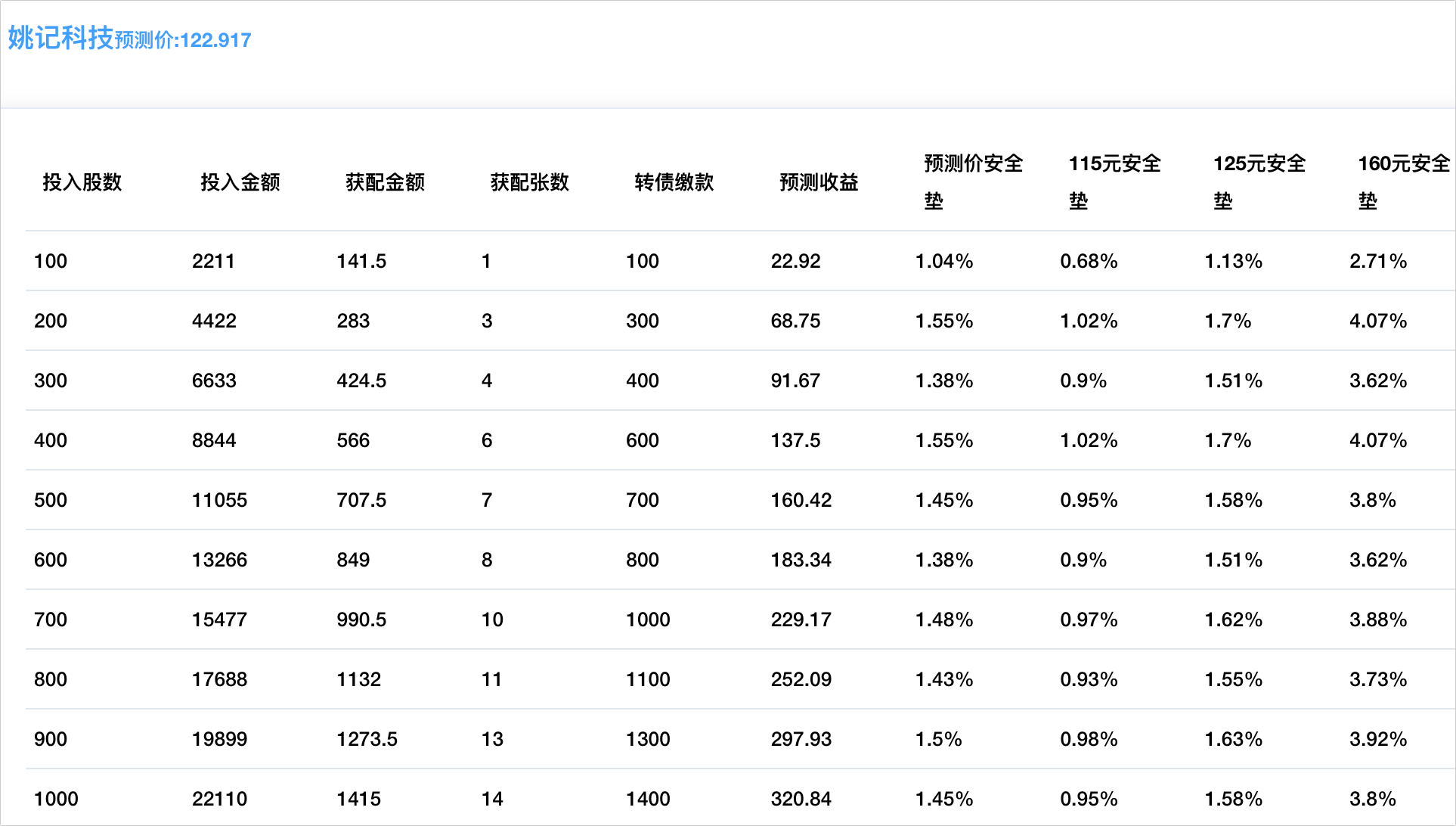Viewport: 1456px width, 826px height.
Task: Click the 投入金额 column header
Action: pos(240,182)
